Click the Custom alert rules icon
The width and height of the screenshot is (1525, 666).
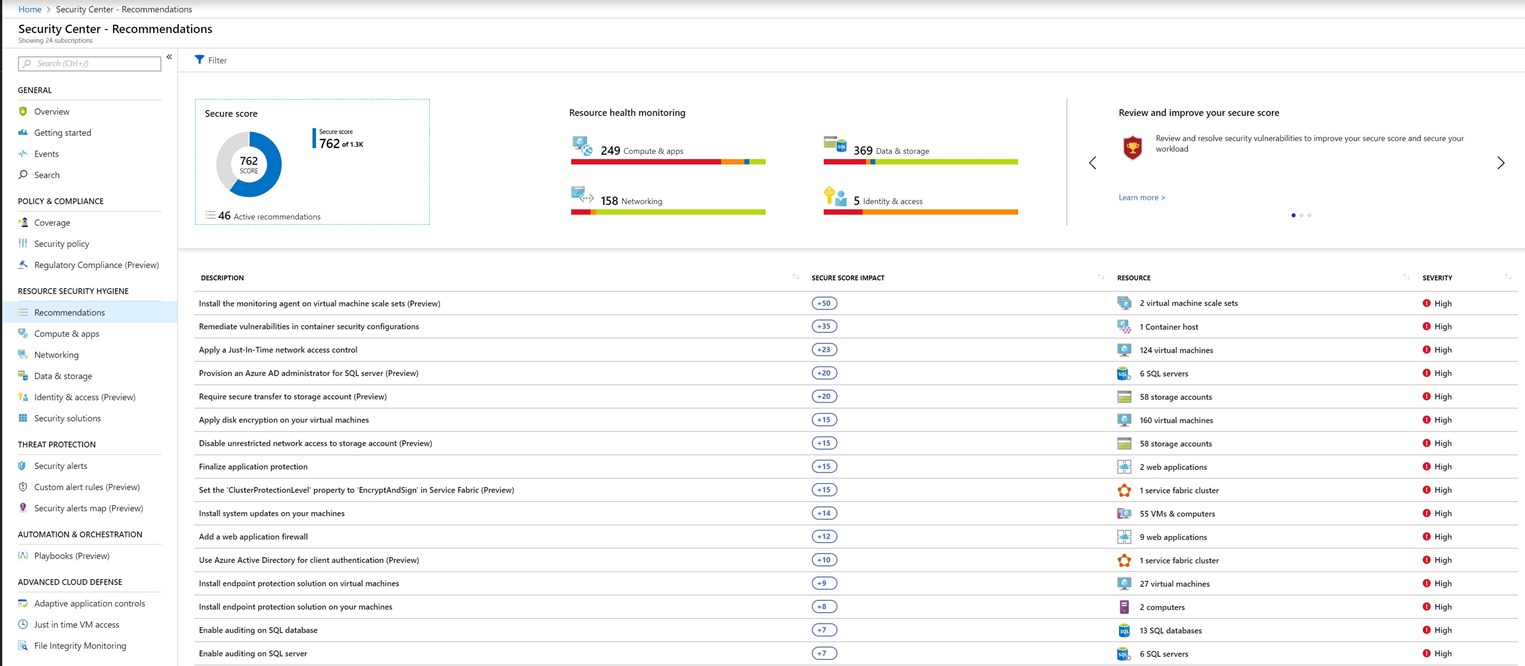click(x=23, y=487)
